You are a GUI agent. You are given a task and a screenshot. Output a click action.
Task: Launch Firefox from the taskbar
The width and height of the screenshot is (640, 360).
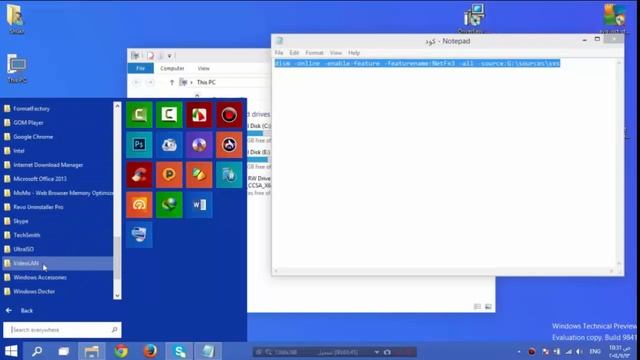point(150,351)
